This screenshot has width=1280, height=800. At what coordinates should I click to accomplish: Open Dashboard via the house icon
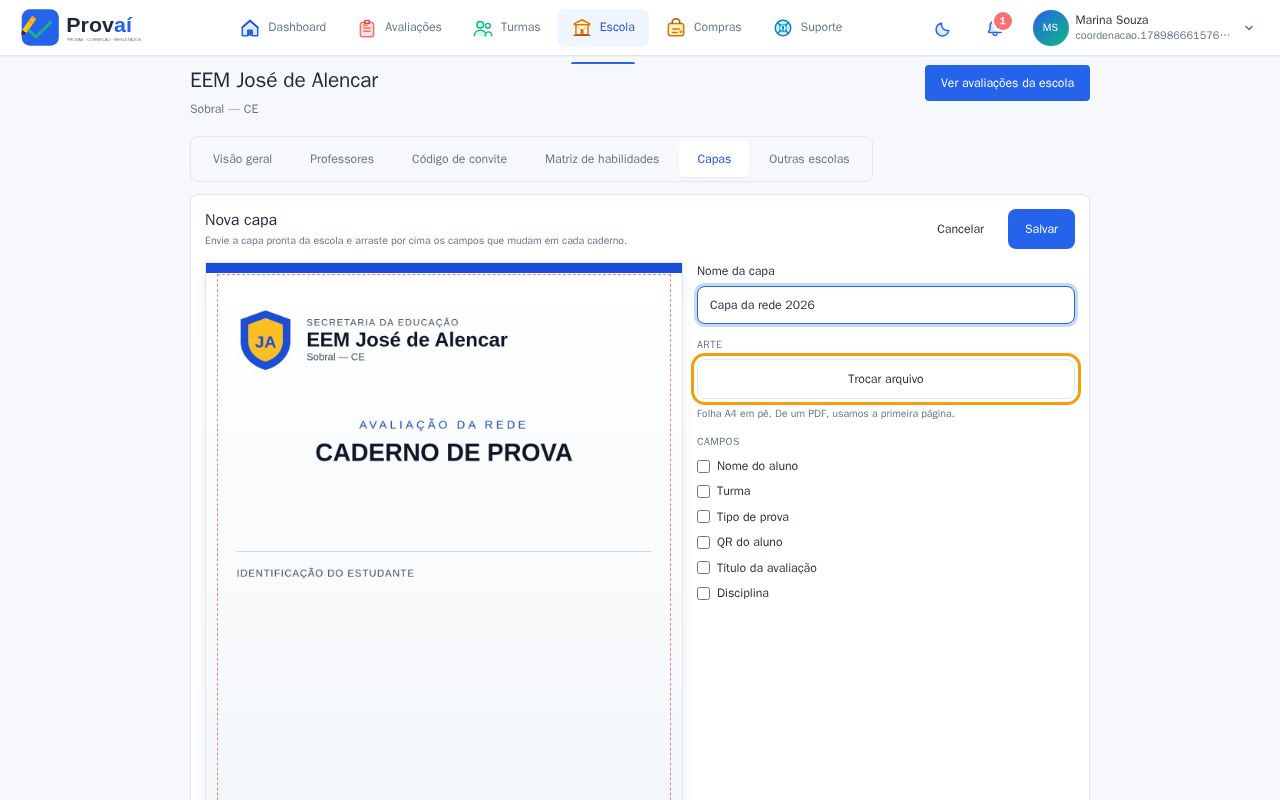250,28
